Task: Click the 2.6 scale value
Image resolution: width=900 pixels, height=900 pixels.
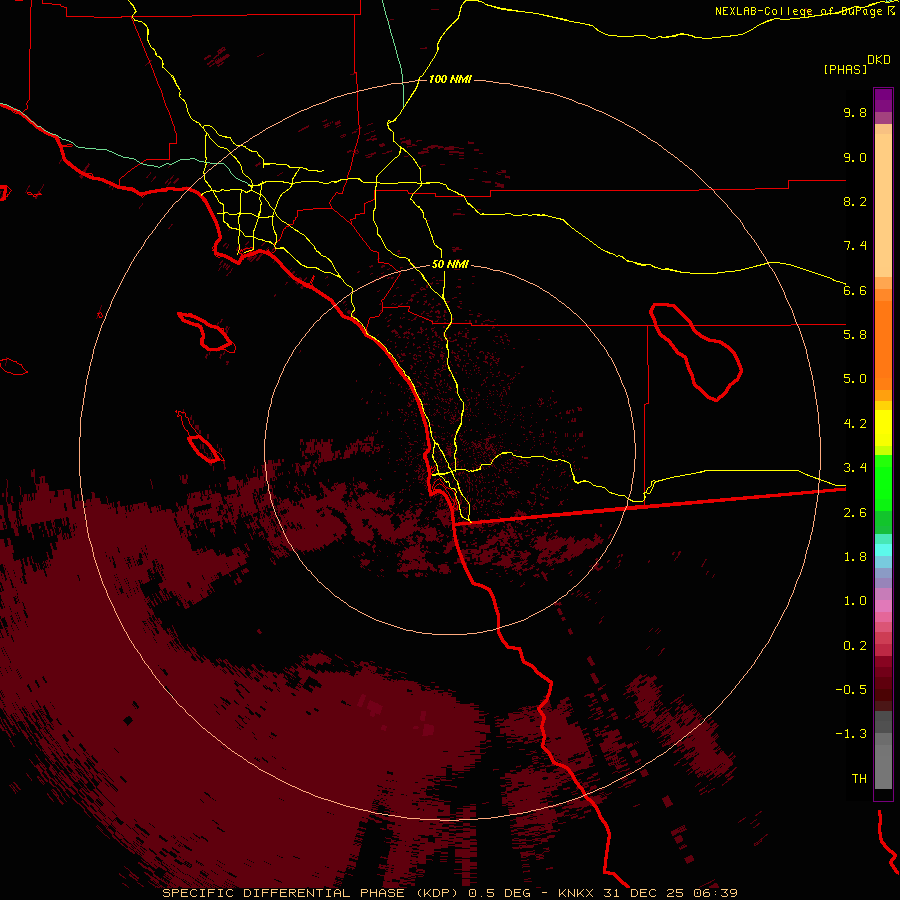Action: pyautogui.click(x=855, y=513)
